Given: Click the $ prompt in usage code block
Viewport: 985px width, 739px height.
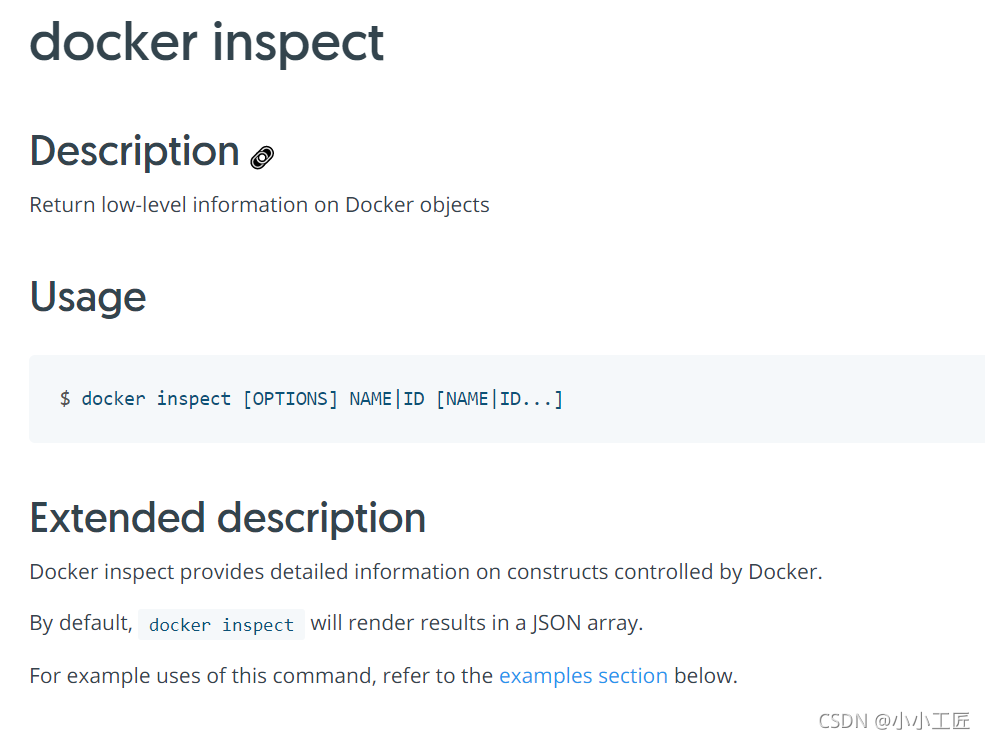Looking at the screenshot, I should click(x=65, y=398).
